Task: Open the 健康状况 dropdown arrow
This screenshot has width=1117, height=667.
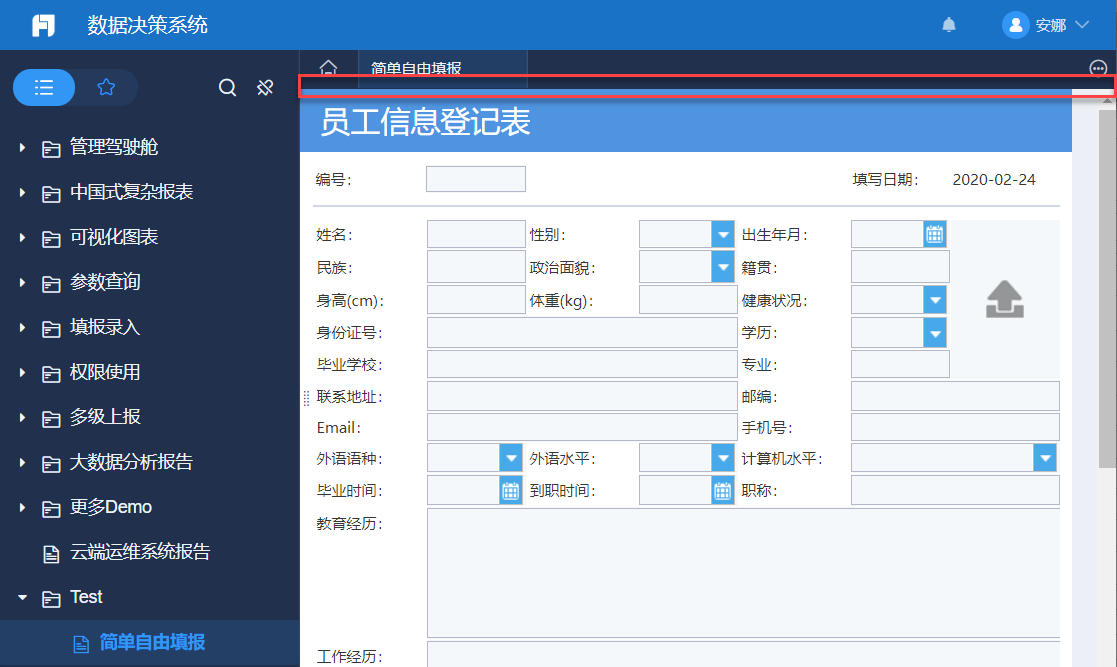Action: pyautogui.click(x=935, y=300)
